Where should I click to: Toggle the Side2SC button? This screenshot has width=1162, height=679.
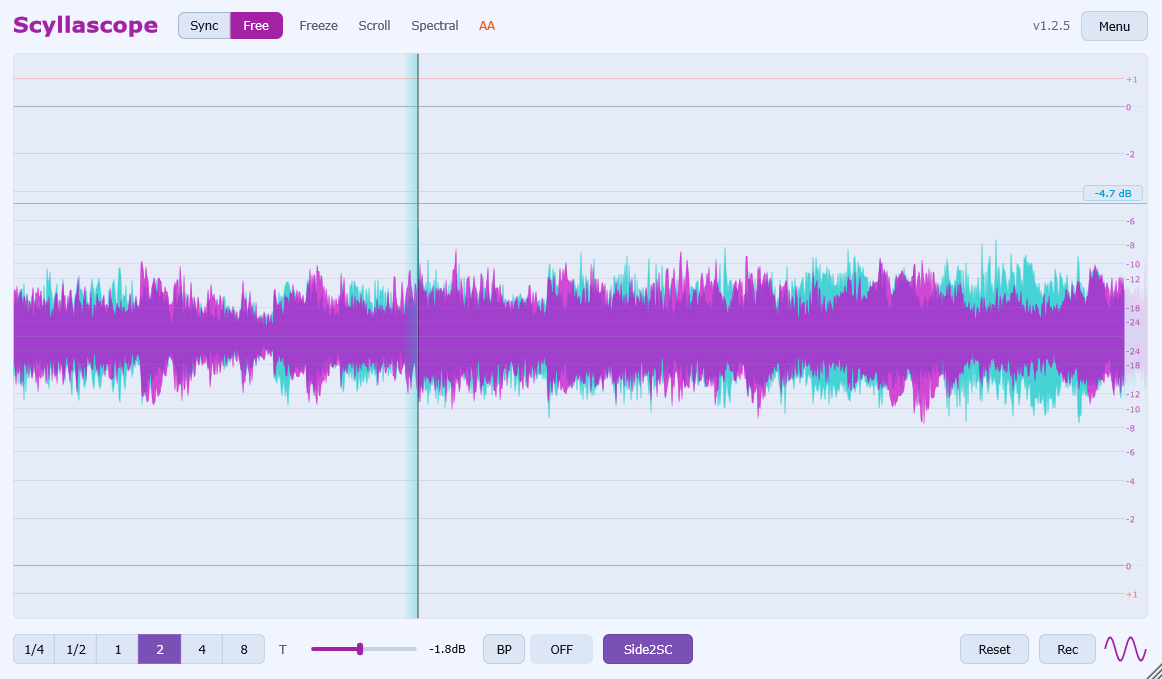(647, 649)
